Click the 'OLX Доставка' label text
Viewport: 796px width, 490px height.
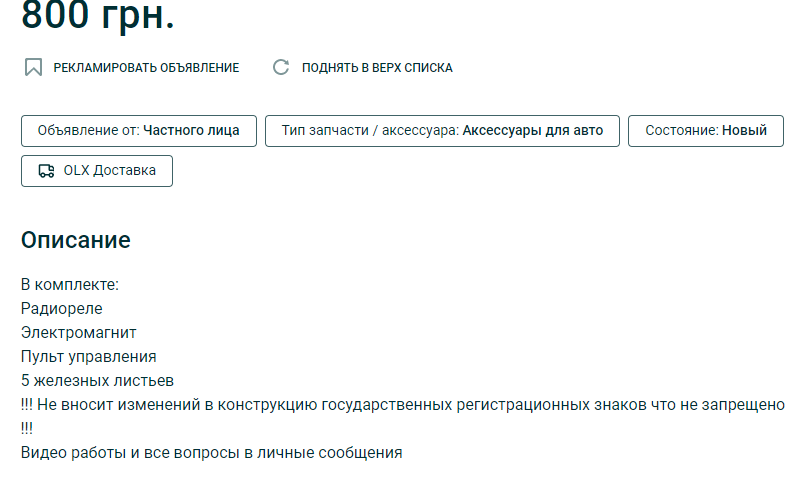pyautogui.click(x=109, y=171)
